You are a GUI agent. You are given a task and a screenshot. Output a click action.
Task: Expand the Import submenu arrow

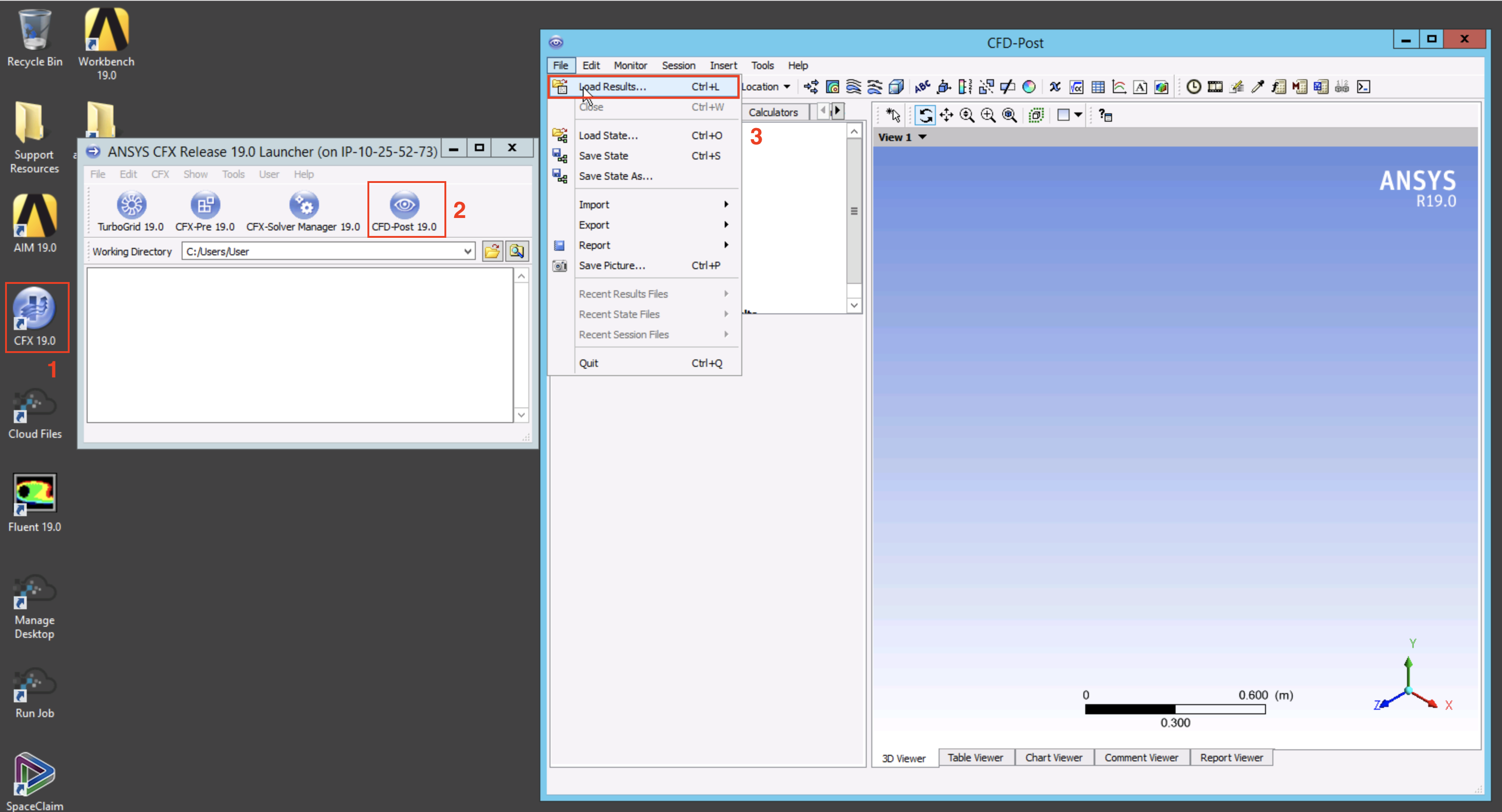pyautogui.click(x=727, y=204)
